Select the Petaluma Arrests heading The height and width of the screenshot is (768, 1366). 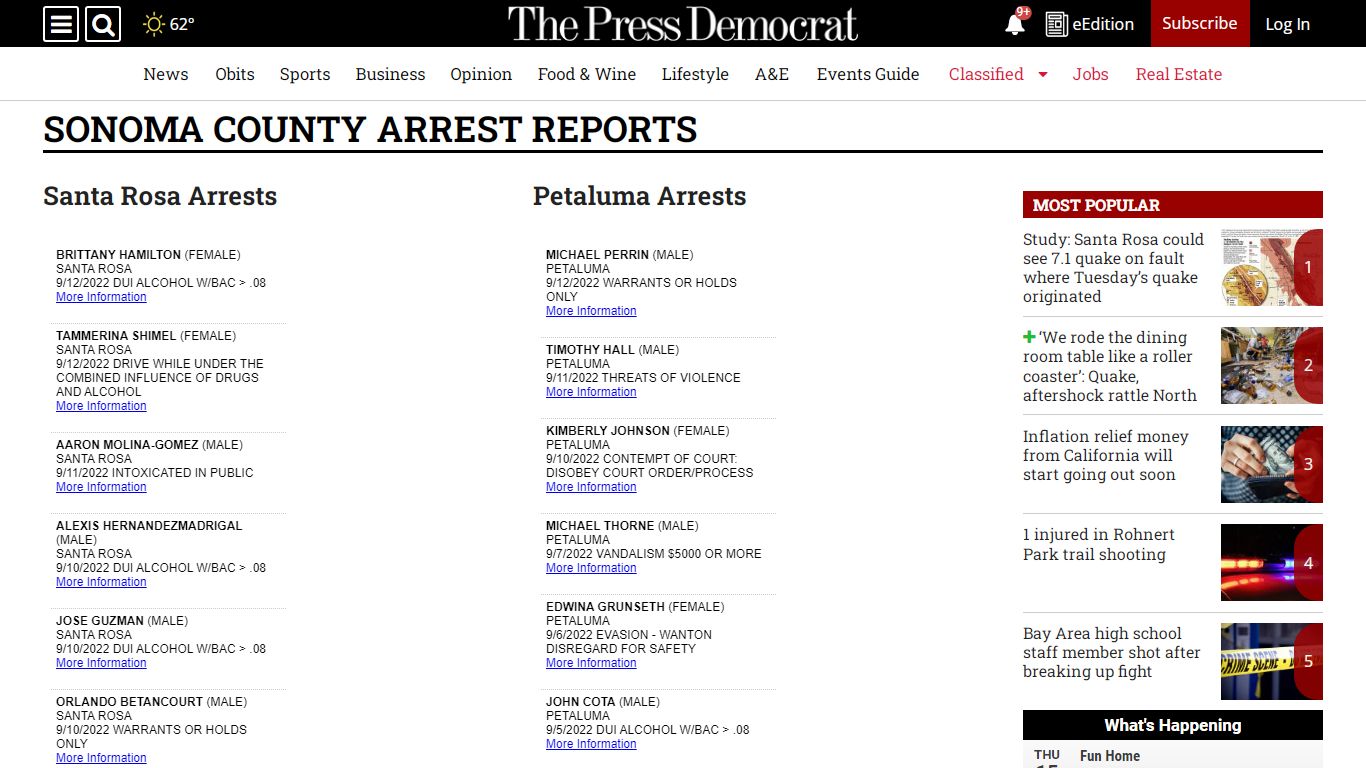click(640, 196)
